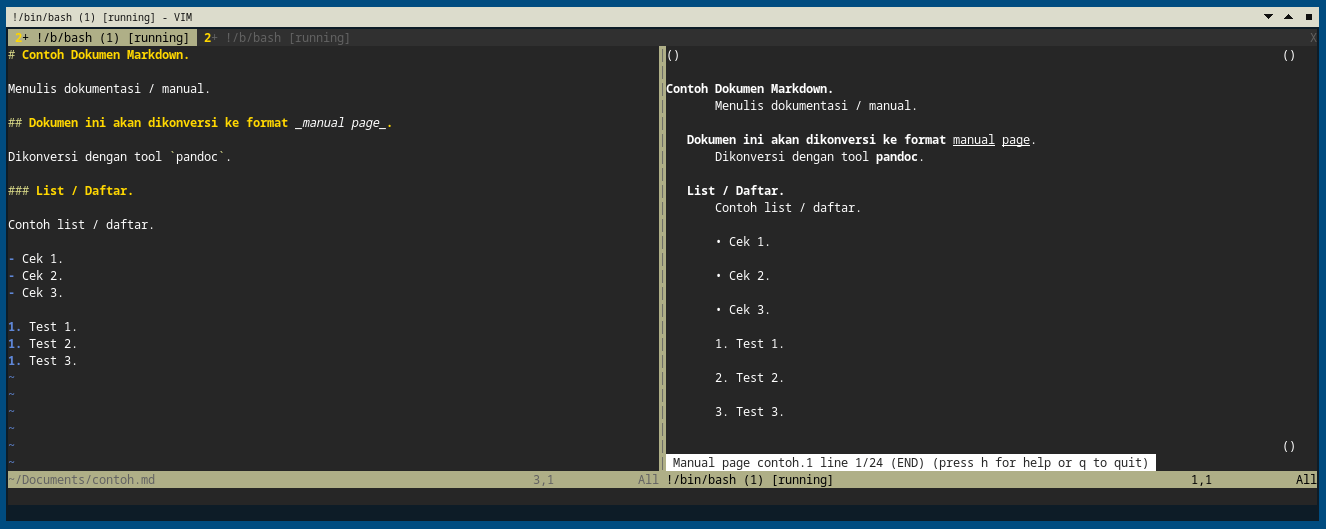Screen dimensions: 1326x529
Task: Click 'Contoh list / daftar.' in man page pane
Action: click(x=788, y=208)
